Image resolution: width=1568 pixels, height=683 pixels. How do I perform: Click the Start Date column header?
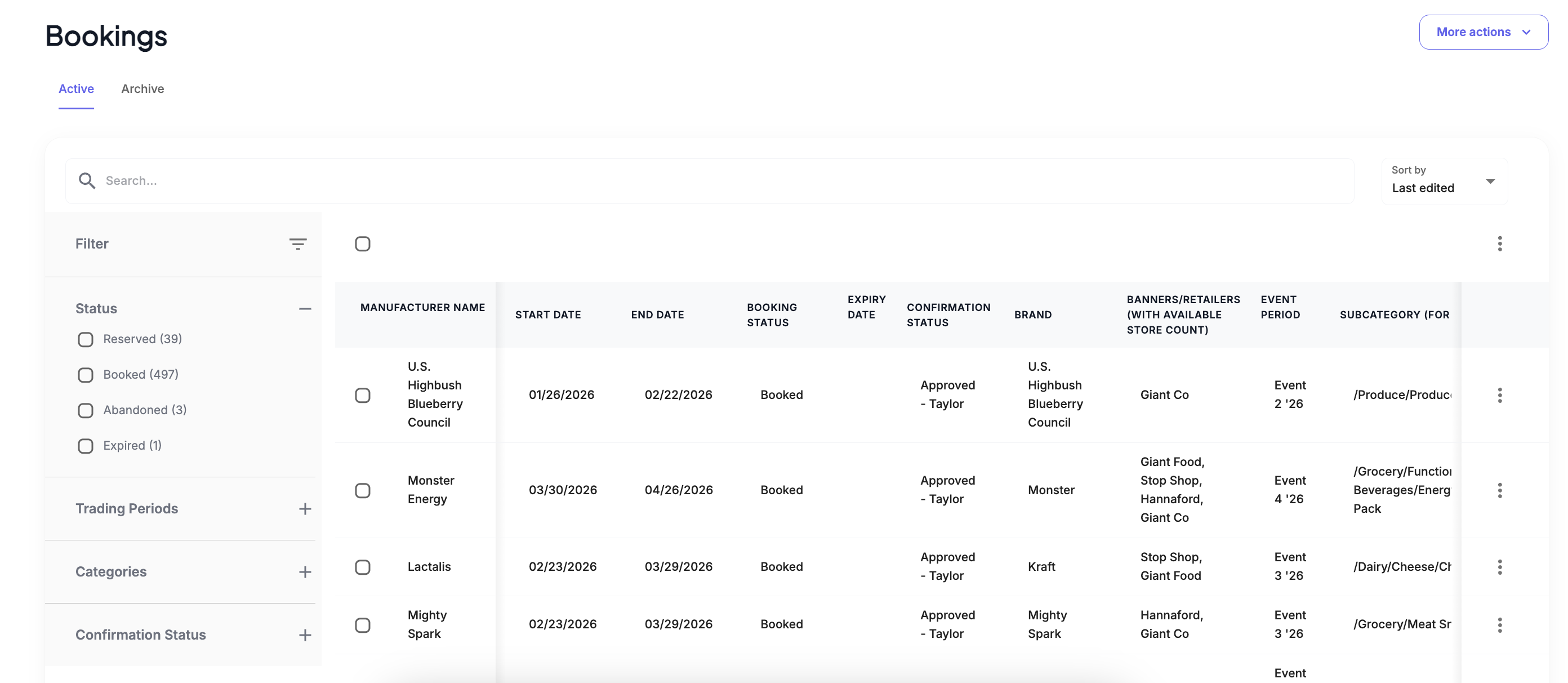(548, 314)
